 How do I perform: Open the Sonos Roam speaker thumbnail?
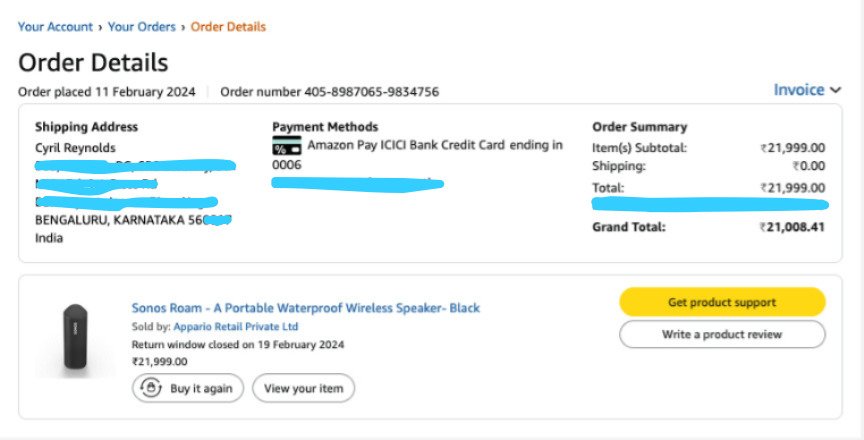point(75,336)
